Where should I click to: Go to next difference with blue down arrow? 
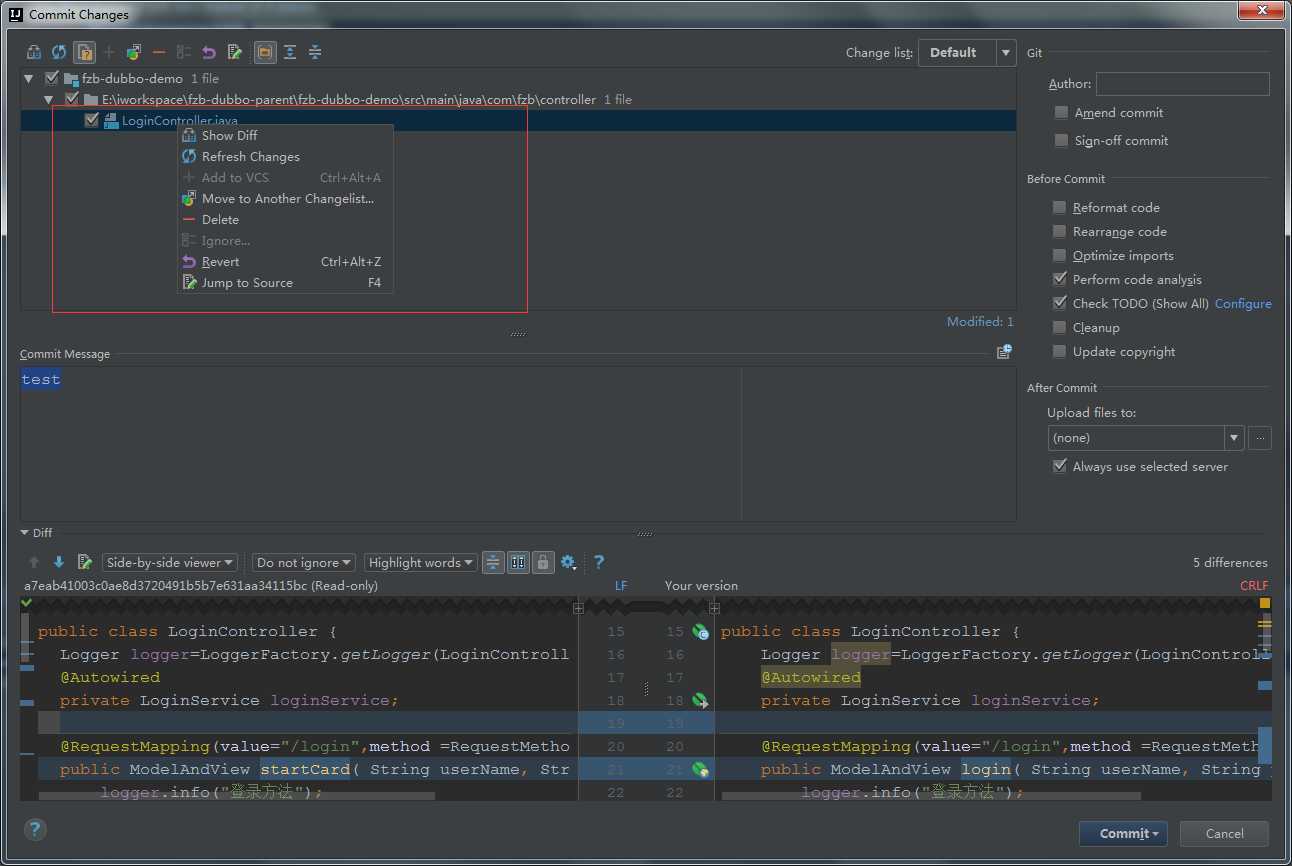click(x=59, y=562)
